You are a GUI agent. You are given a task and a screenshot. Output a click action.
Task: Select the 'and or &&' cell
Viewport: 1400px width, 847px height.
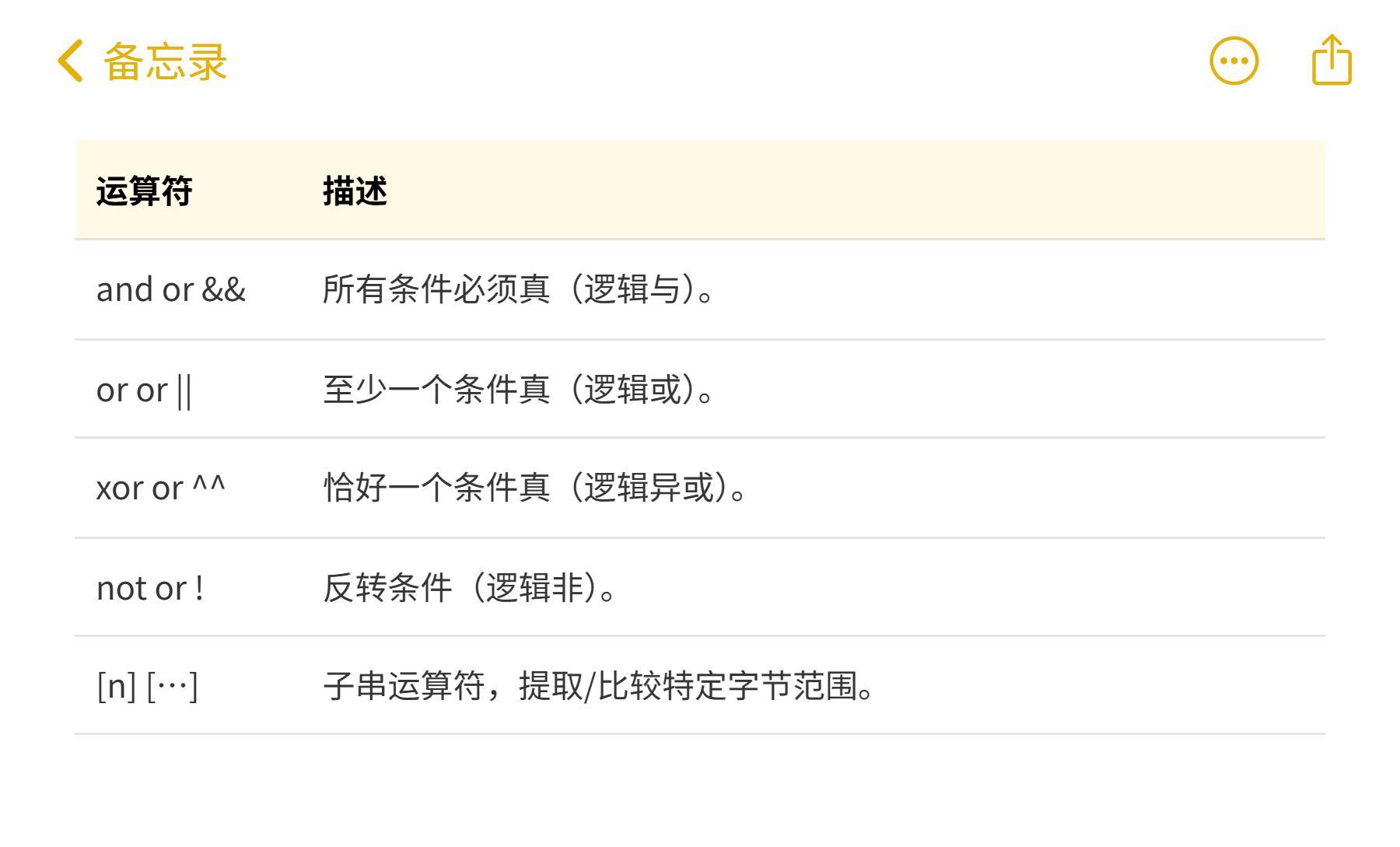[171, 290]
